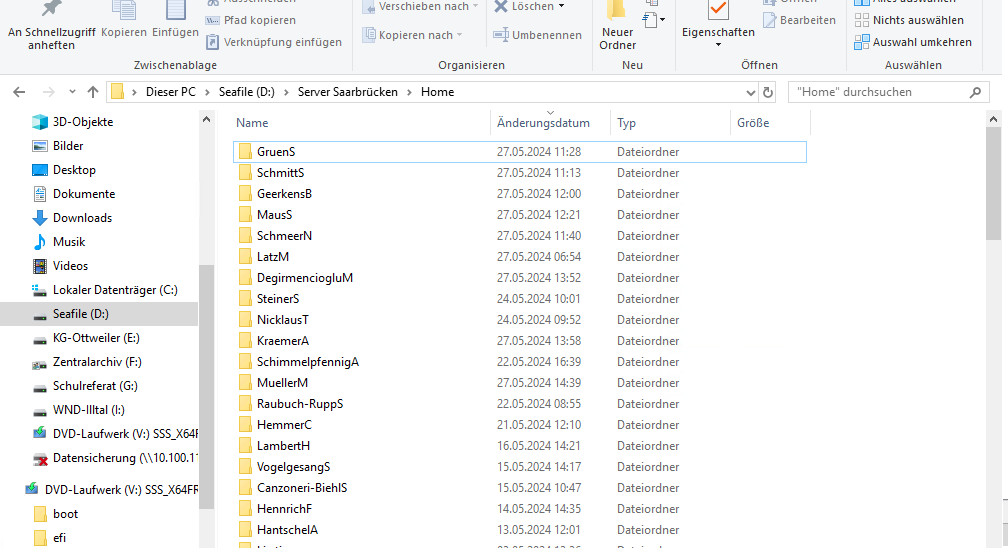Click the file list scrollbar up arrow

coord(993,120)
